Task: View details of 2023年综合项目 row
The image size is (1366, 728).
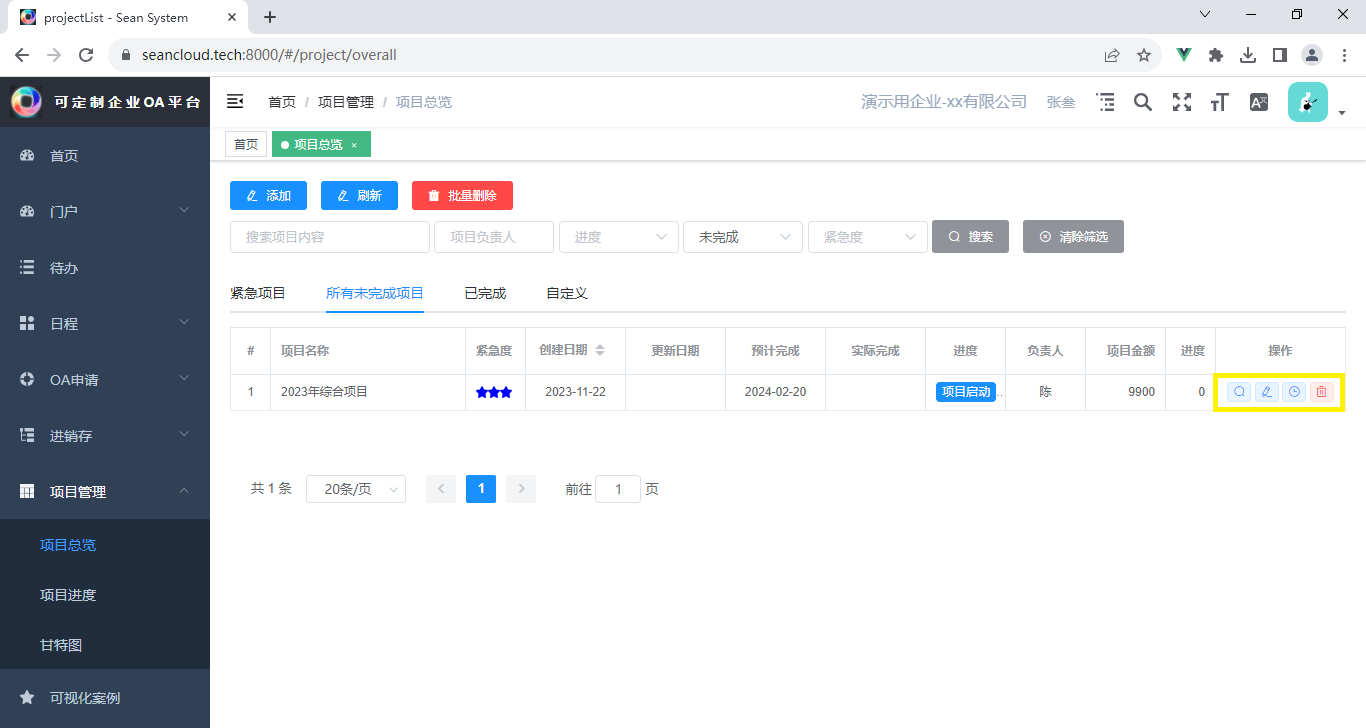Action: (x=1239, y=392)
